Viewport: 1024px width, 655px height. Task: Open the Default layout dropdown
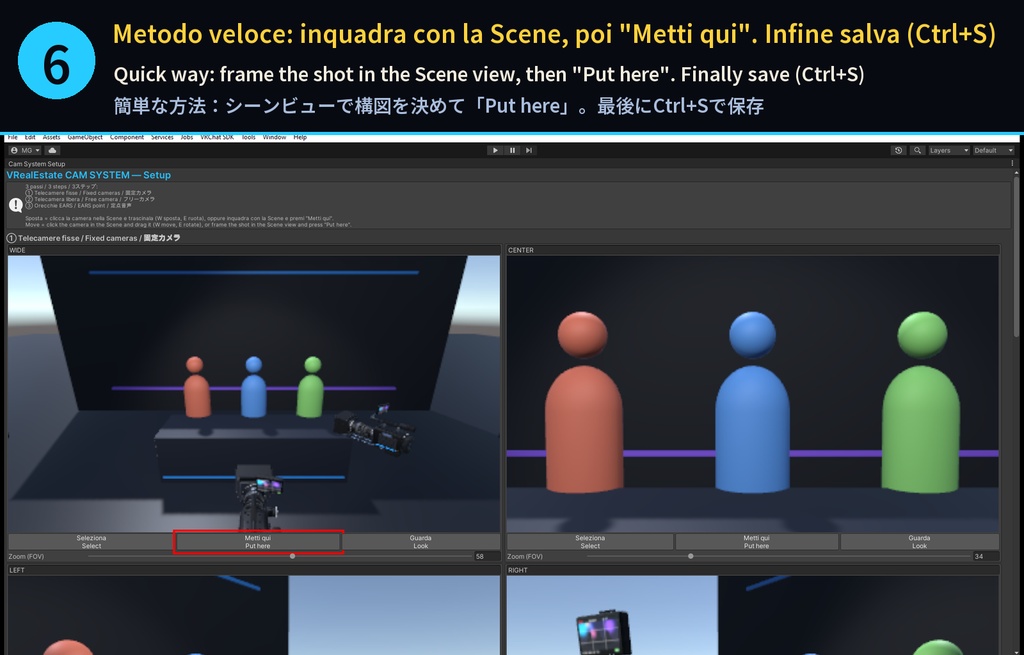click(x=993, y=150)
